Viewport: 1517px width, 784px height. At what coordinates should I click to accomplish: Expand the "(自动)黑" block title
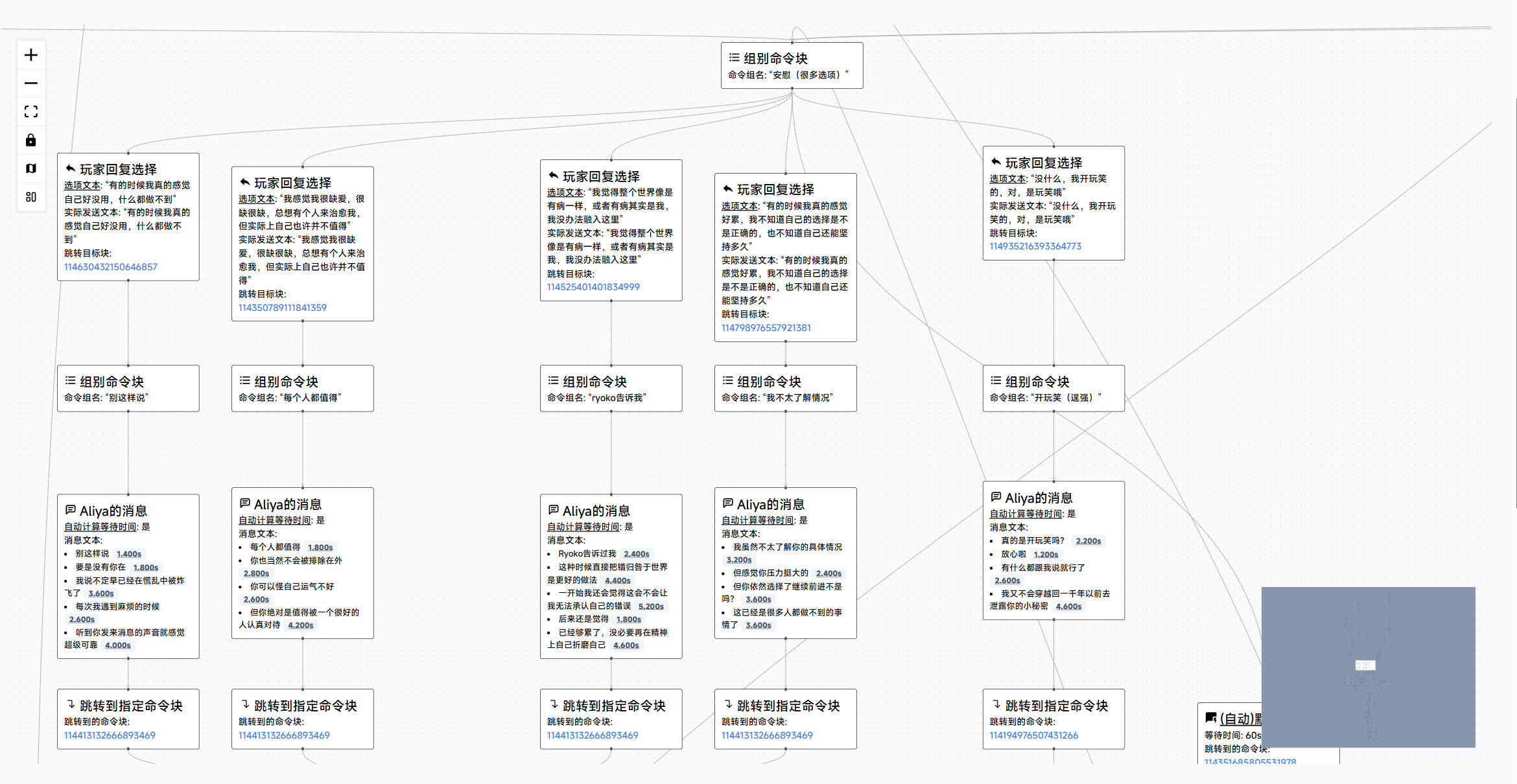[1241, 718]
